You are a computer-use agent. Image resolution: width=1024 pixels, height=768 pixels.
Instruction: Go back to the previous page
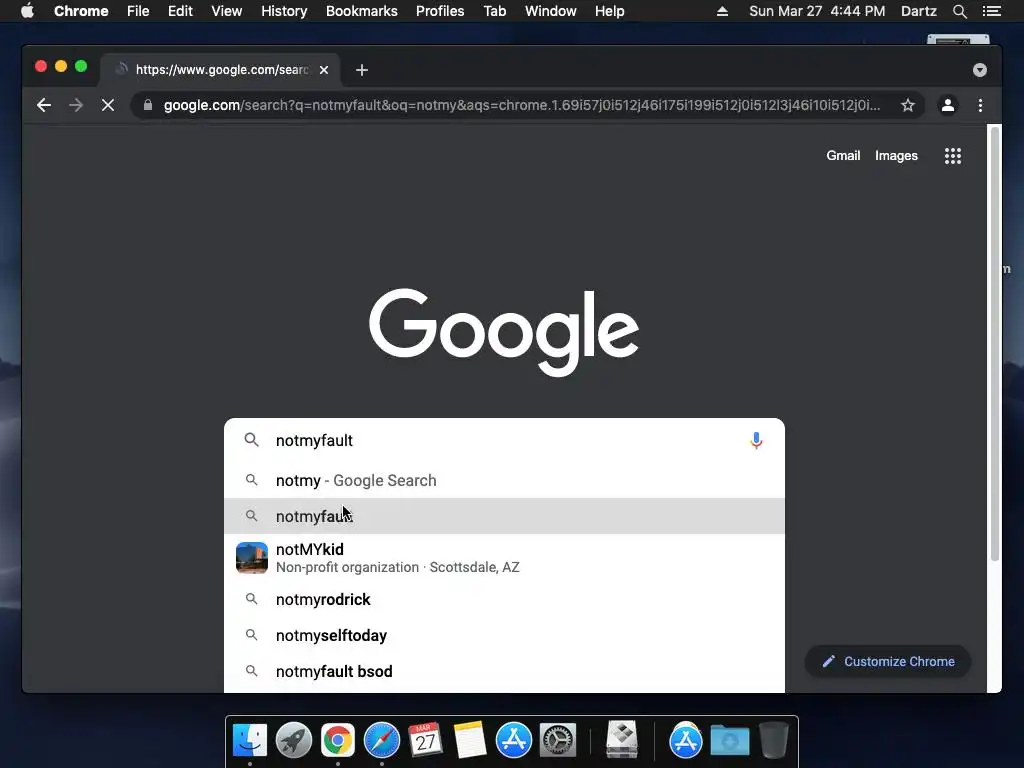pos(44,105)
